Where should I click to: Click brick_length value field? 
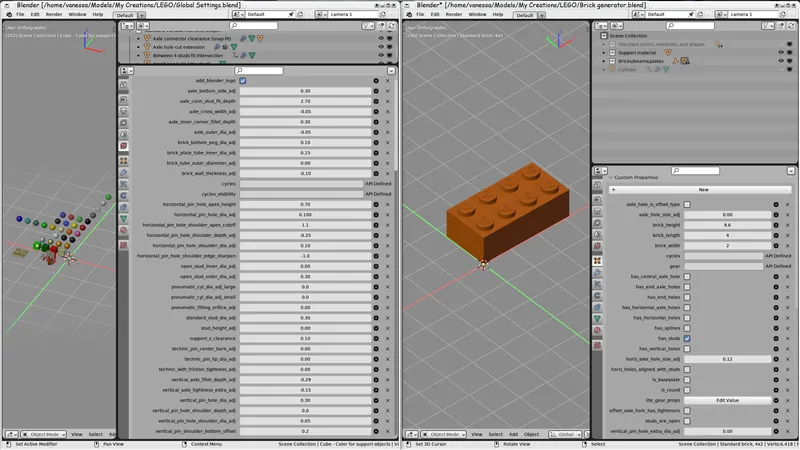[x=728, y=235]
